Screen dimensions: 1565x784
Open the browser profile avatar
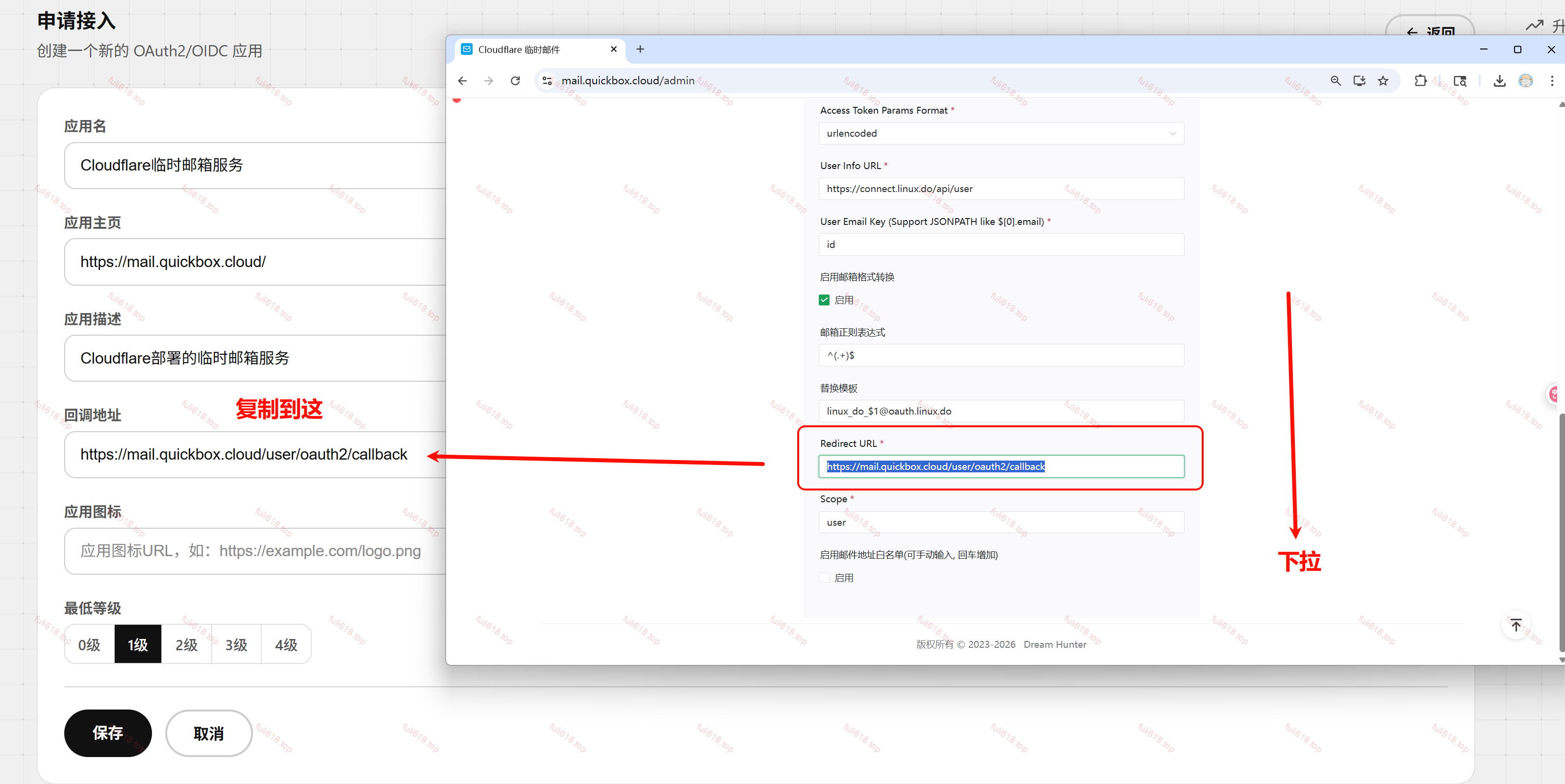(x=1525, y=81)
